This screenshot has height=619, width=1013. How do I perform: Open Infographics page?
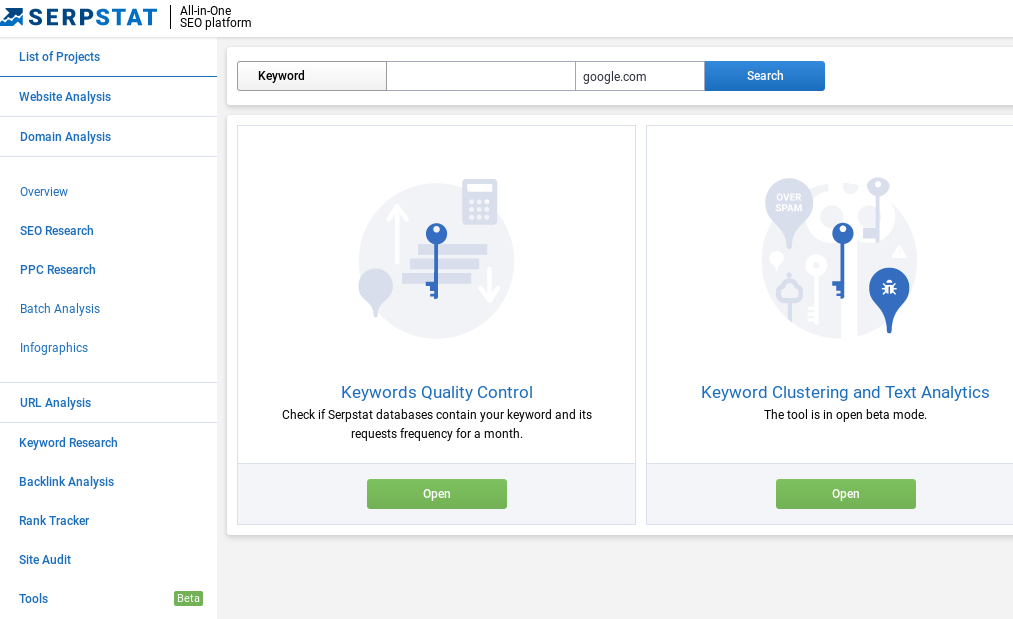click(54, 348)
